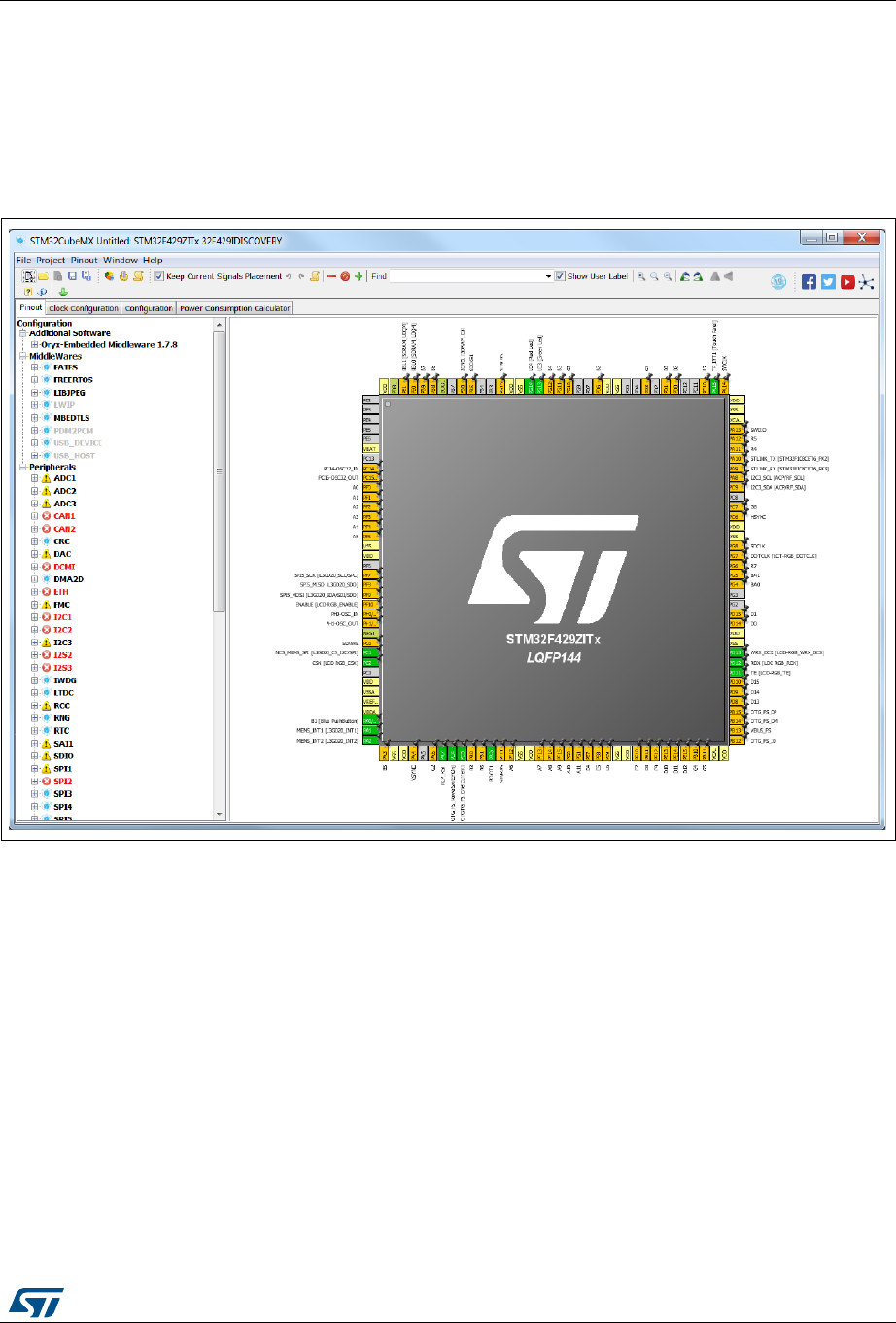Open the Find combo box dropdown arrow
896x1323 pixels.
pyautogui.click(x=548, y=277)
